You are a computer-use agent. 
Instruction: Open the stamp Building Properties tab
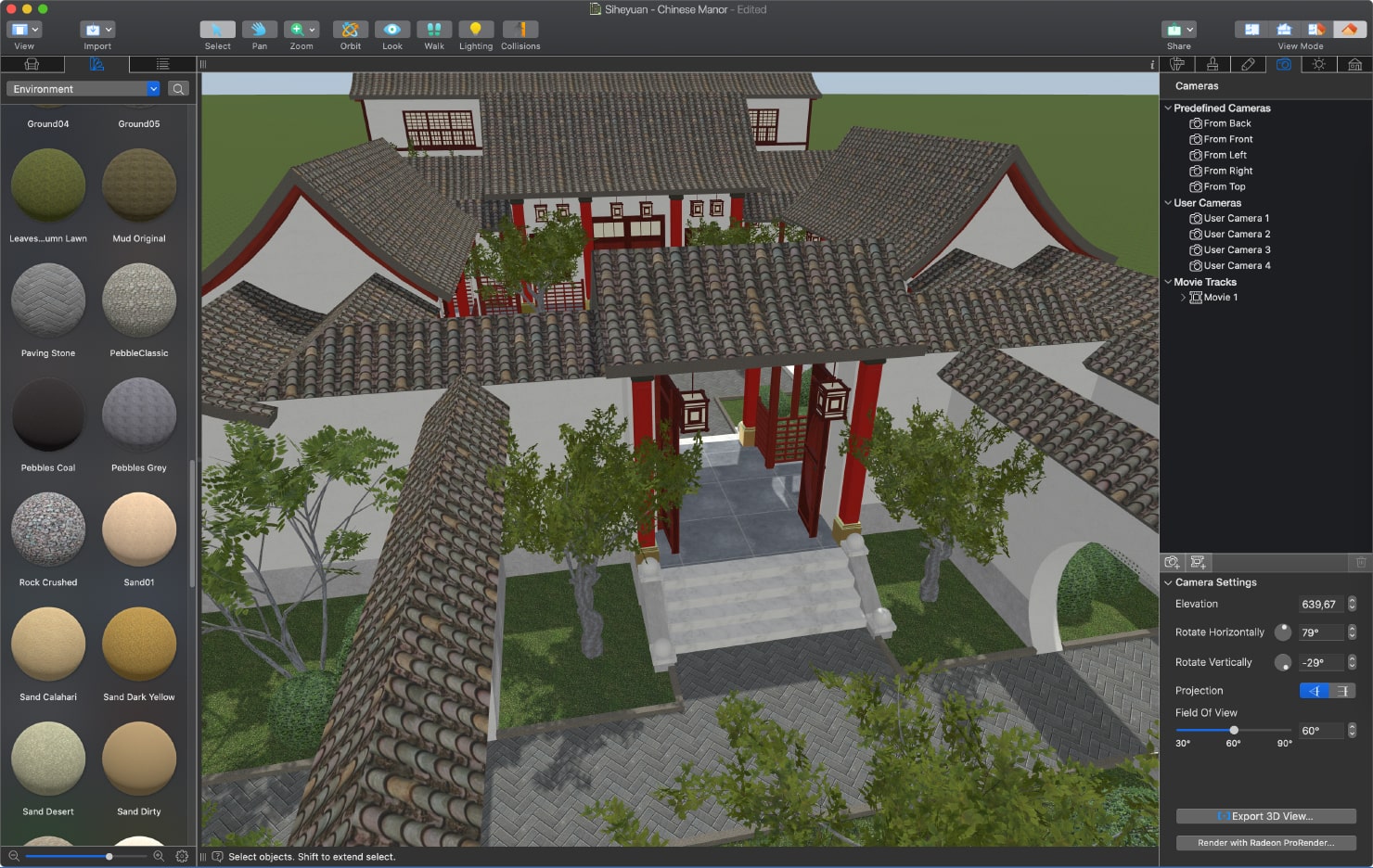pos(1213,64)
